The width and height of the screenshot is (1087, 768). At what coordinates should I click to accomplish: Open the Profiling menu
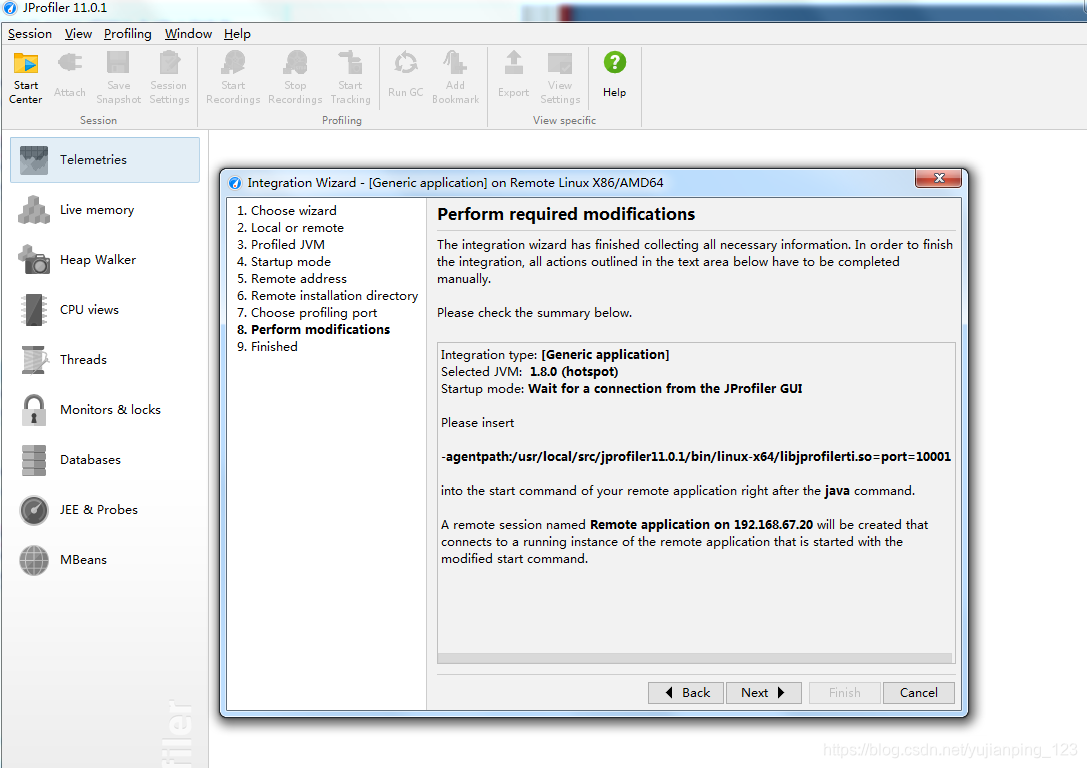point(128,33)
